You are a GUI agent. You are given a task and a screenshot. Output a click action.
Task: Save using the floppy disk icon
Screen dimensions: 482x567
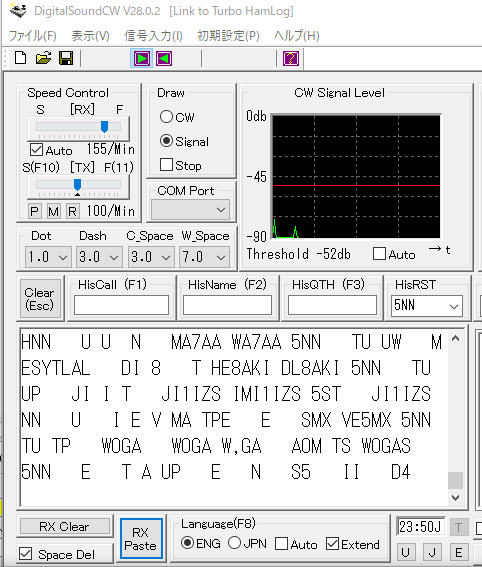(x=66, y=58)
